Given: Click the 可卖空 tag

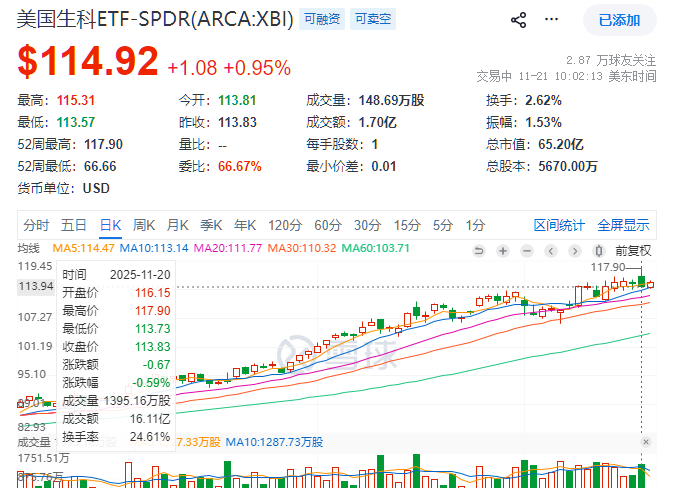Looking at the screenshot, I should click(x=373, y=19).
